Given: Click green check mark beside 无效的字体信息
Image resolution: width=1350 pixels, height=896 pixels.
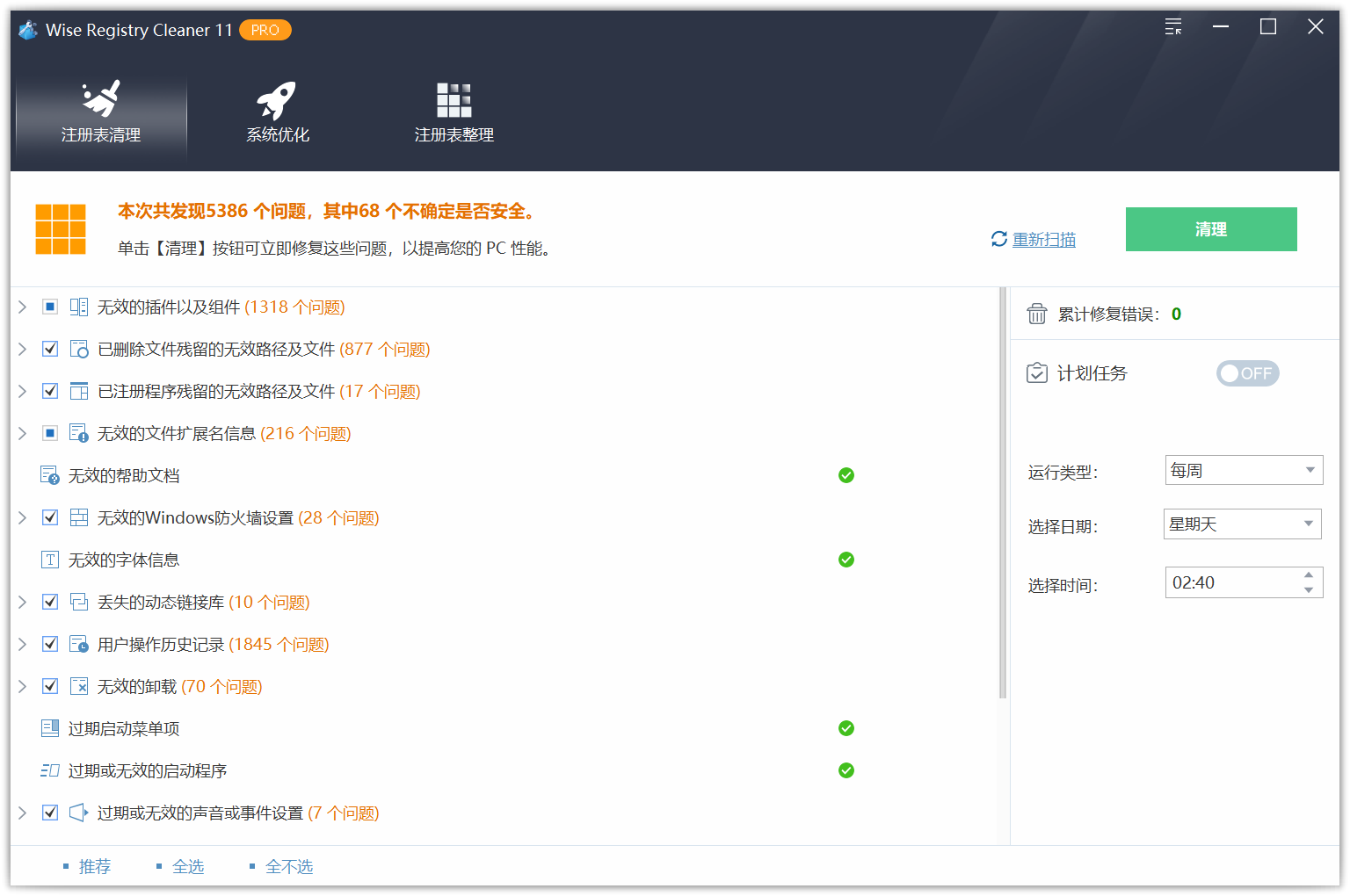Looking at the screenshot, I should [x=846, y=560].
